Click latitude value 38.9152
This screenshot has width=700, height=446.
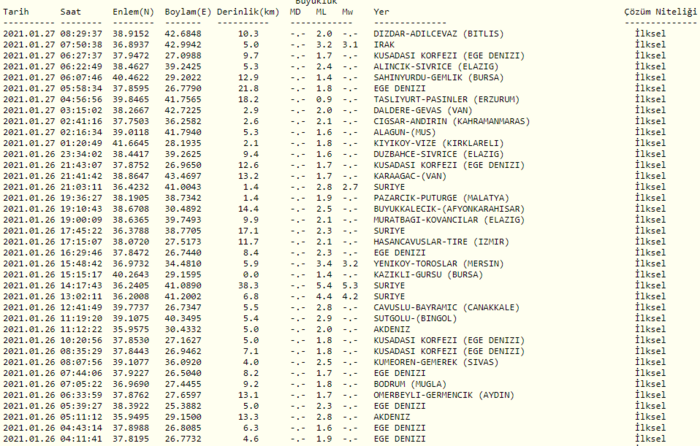(131, 34)
